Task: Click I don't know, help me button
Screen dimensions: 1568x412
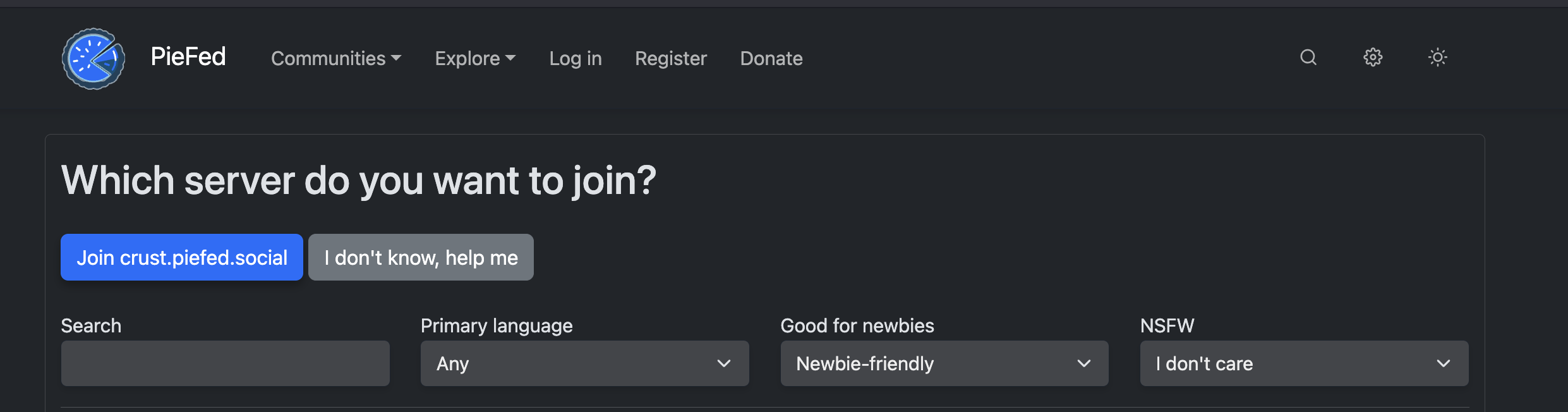Action: point(421,257)
